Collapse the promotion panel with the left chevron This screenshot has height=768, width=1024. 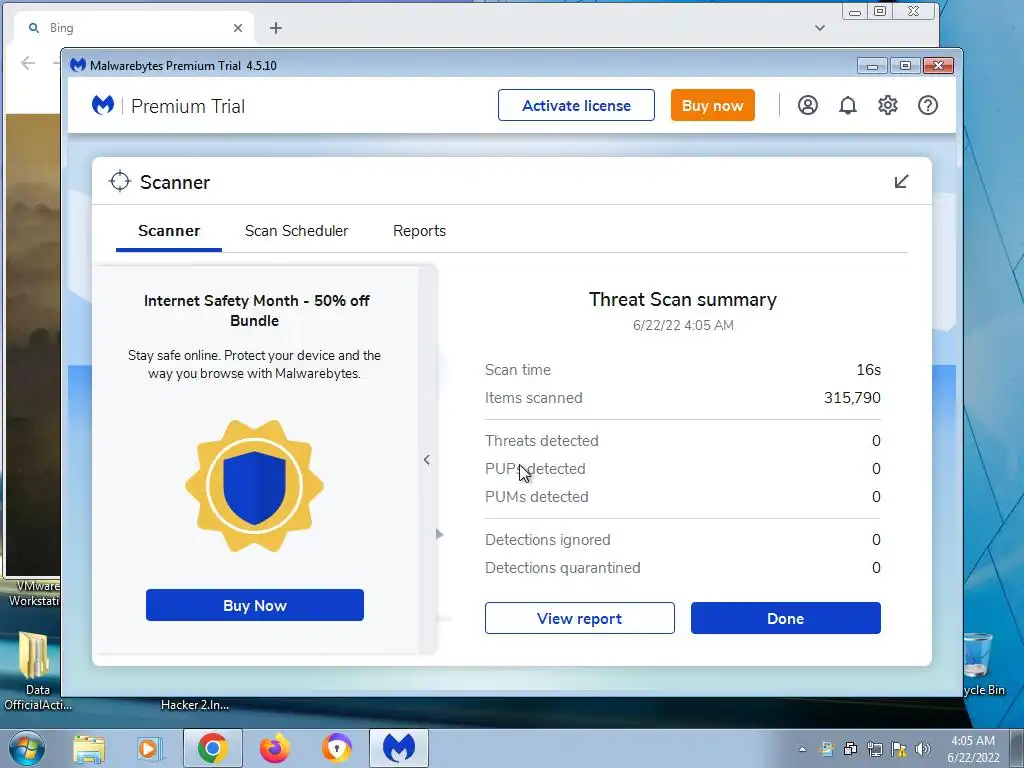coord(426,460)
